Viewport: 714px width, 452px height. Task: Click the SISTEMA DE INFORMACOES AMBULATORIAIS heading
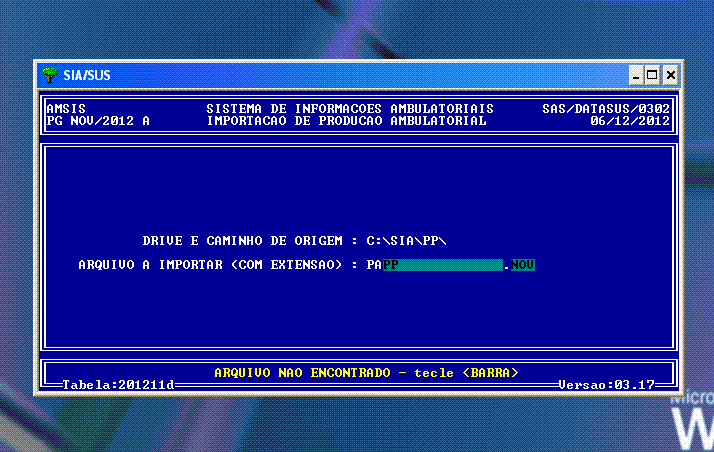[x=349, y=108]
